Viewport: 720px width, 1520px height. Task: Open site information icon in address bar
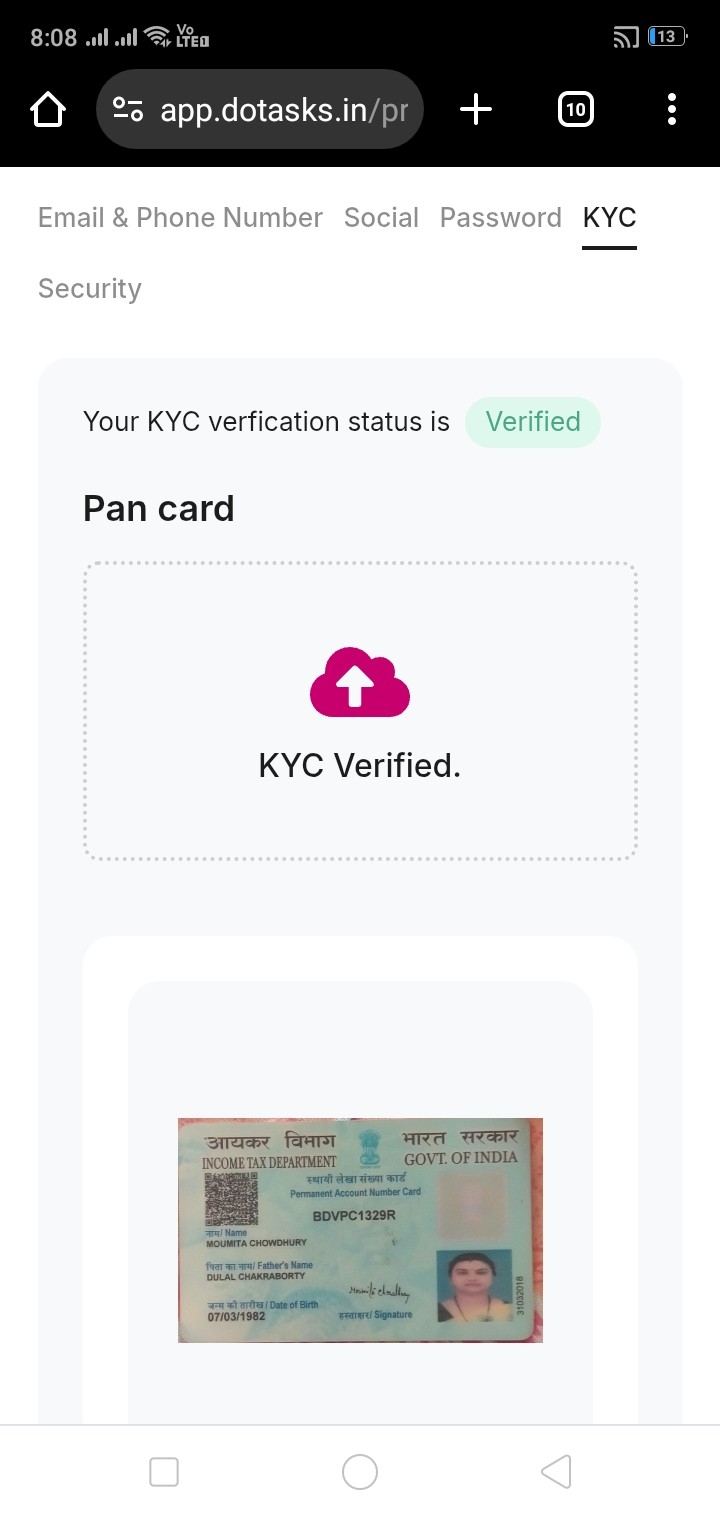128,110
